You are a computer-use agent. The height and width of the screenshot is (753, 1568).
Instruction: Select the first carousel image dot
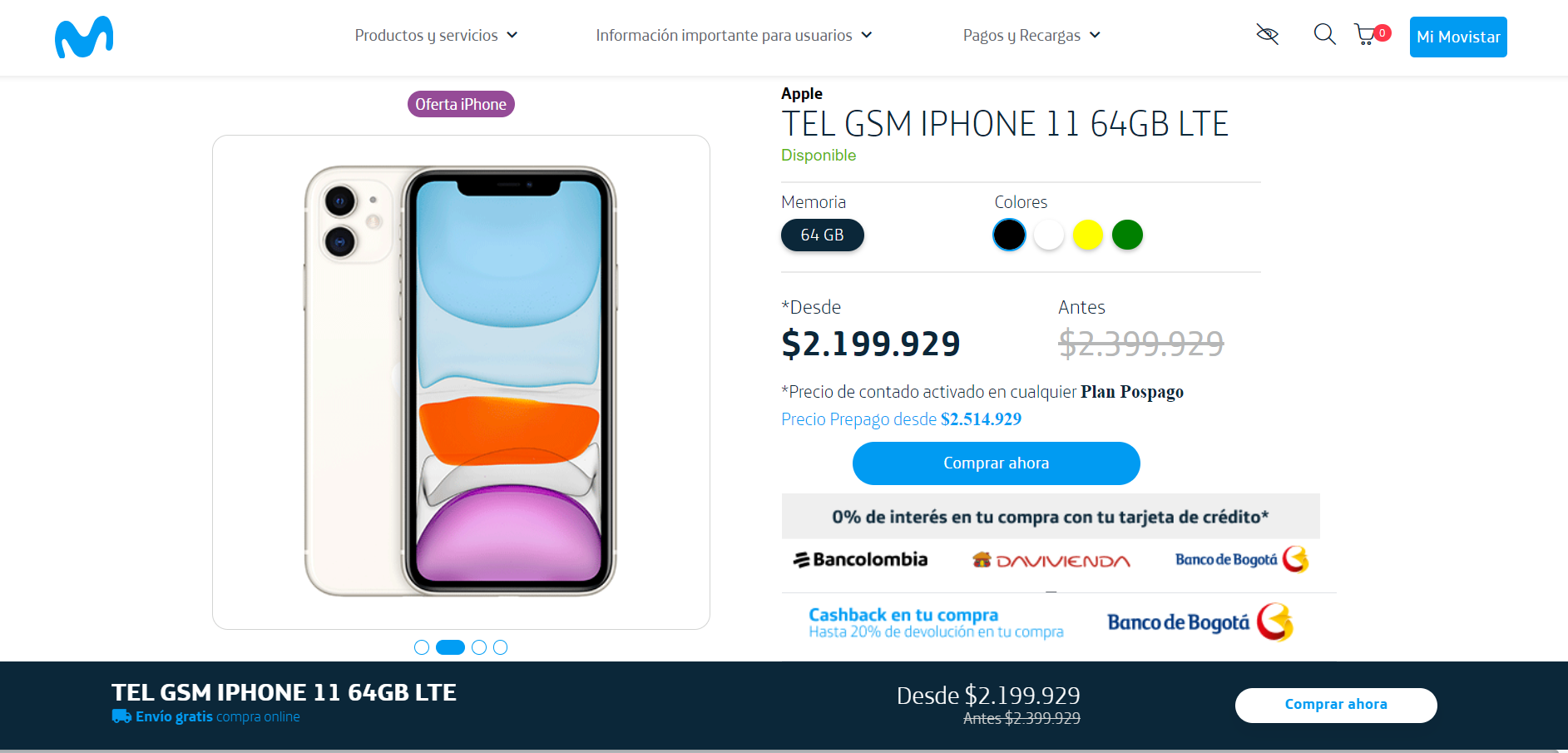(x=422, y=647)
